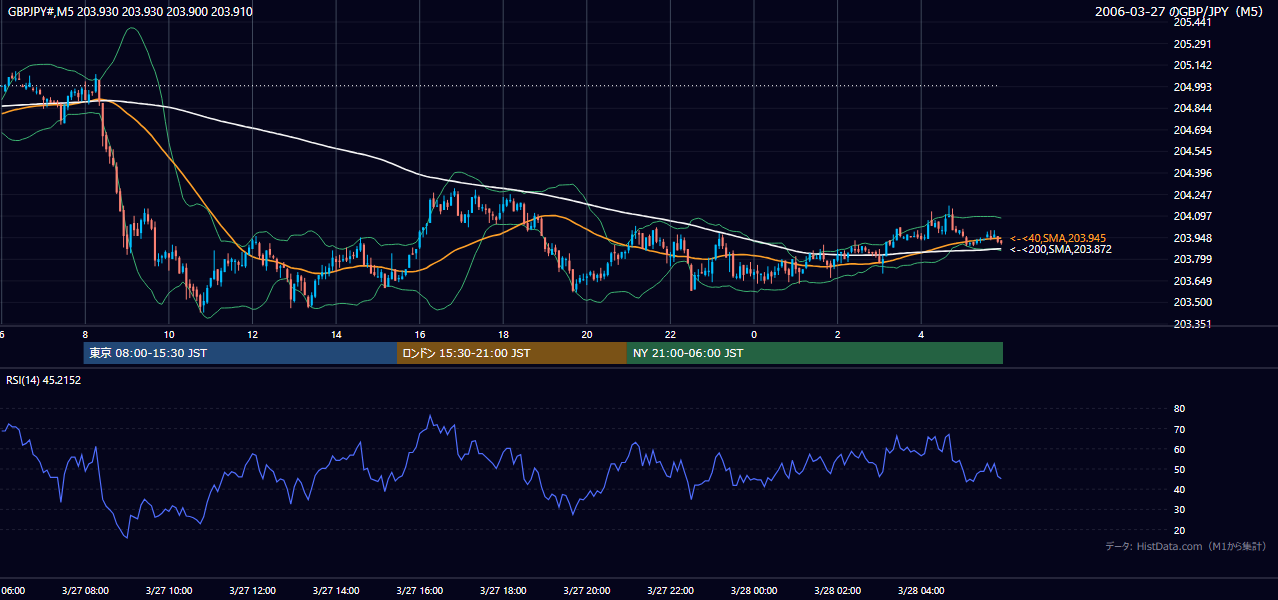Click price axis value 204.844
1278x600 pixels.
[x=1193, y=108]
